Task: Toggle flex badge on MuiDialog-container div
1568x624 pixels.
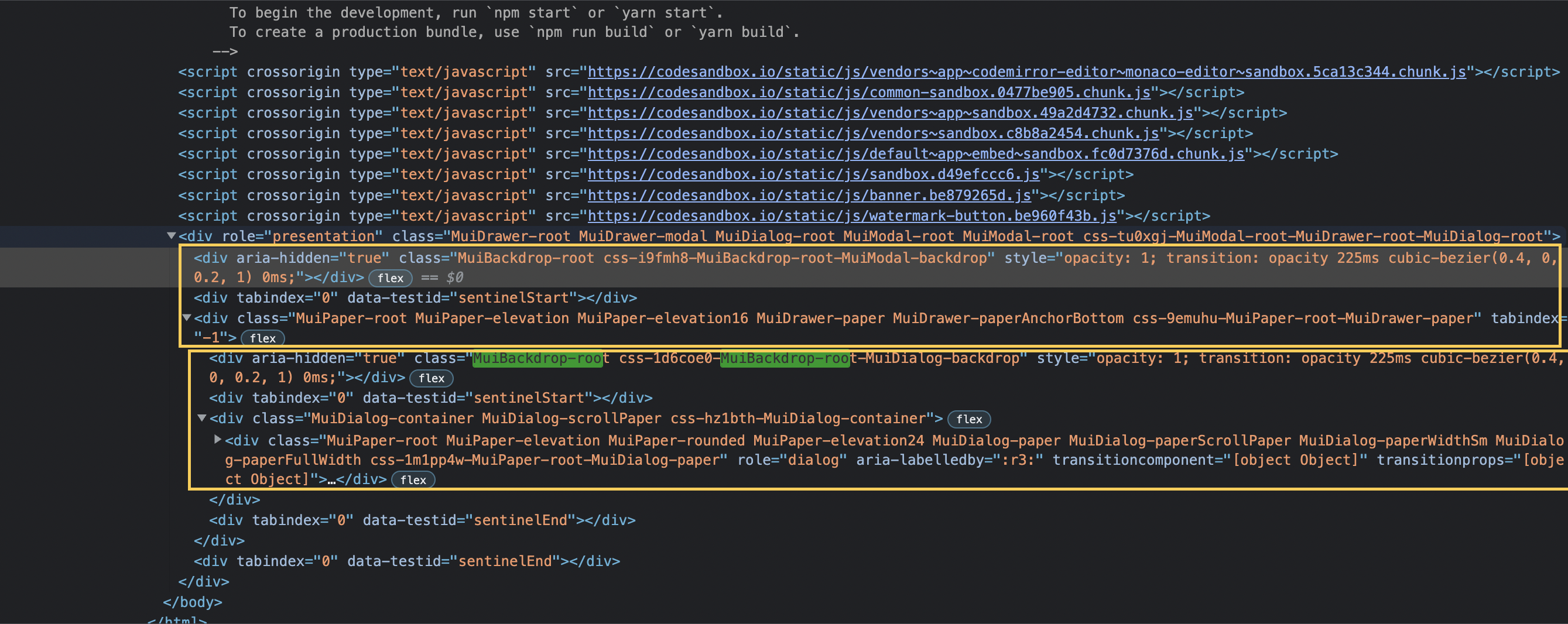Action: click(969, 419)
